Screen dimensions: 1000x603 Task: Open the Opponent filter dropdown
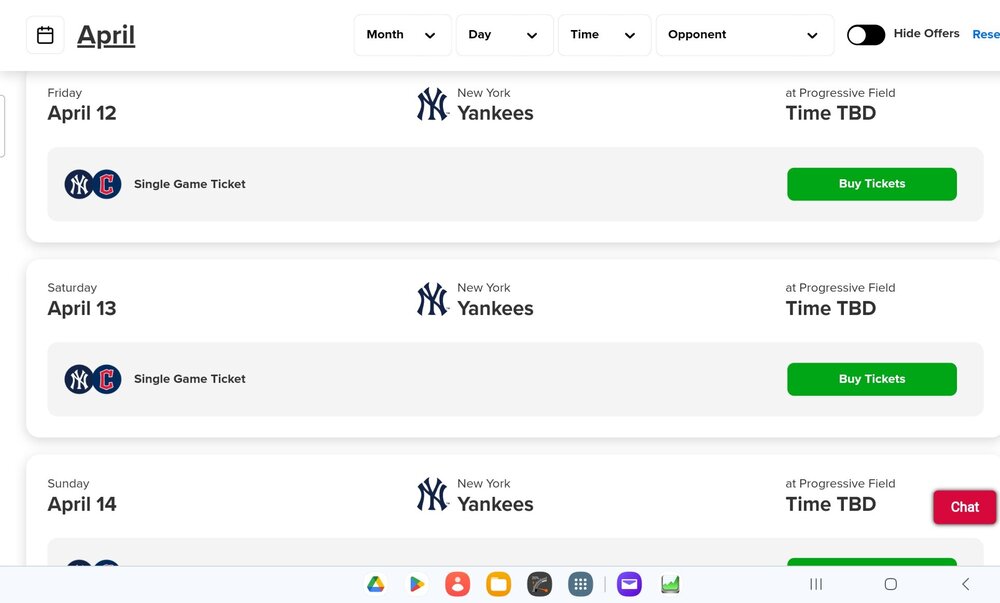(x=745, y=35)
